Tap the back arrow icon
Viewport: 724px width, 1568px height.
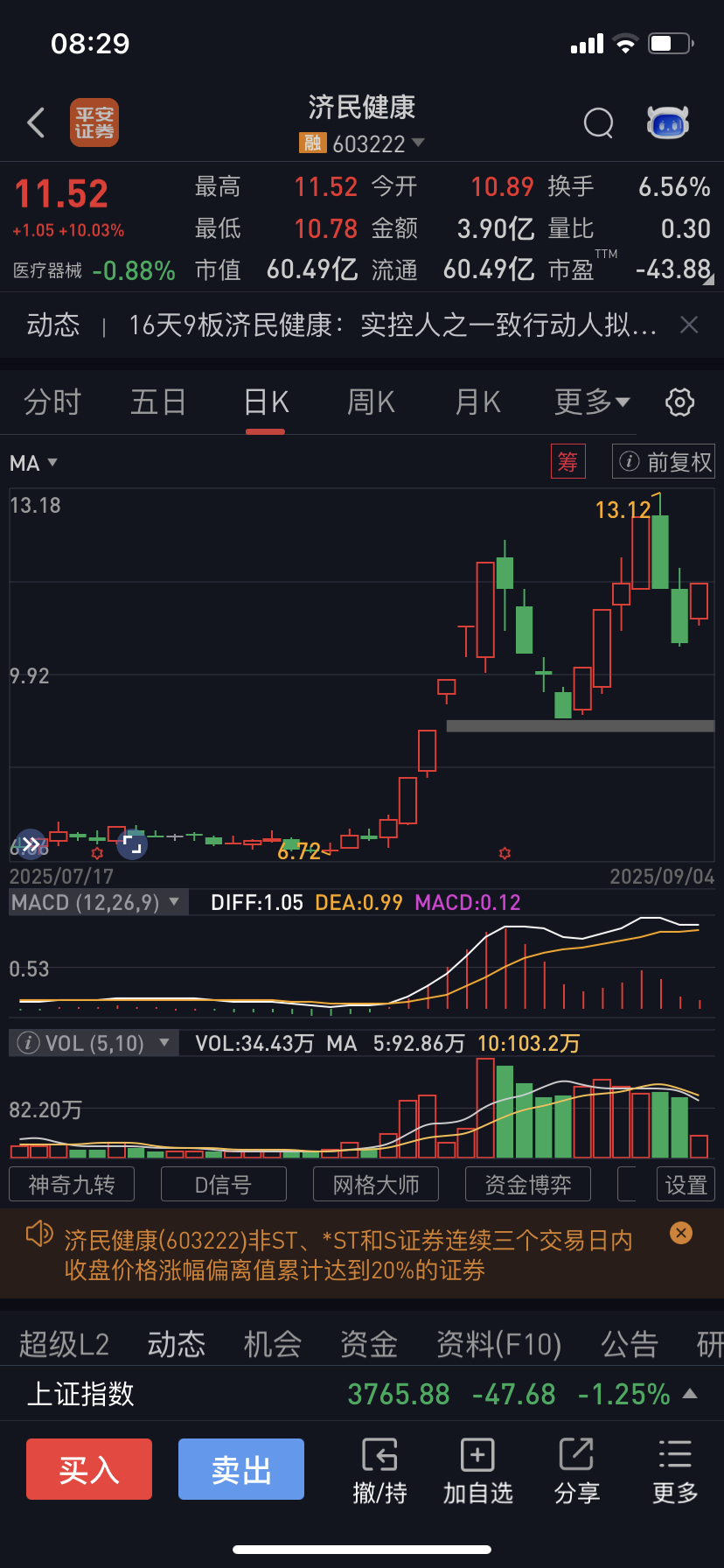(36, 123)
